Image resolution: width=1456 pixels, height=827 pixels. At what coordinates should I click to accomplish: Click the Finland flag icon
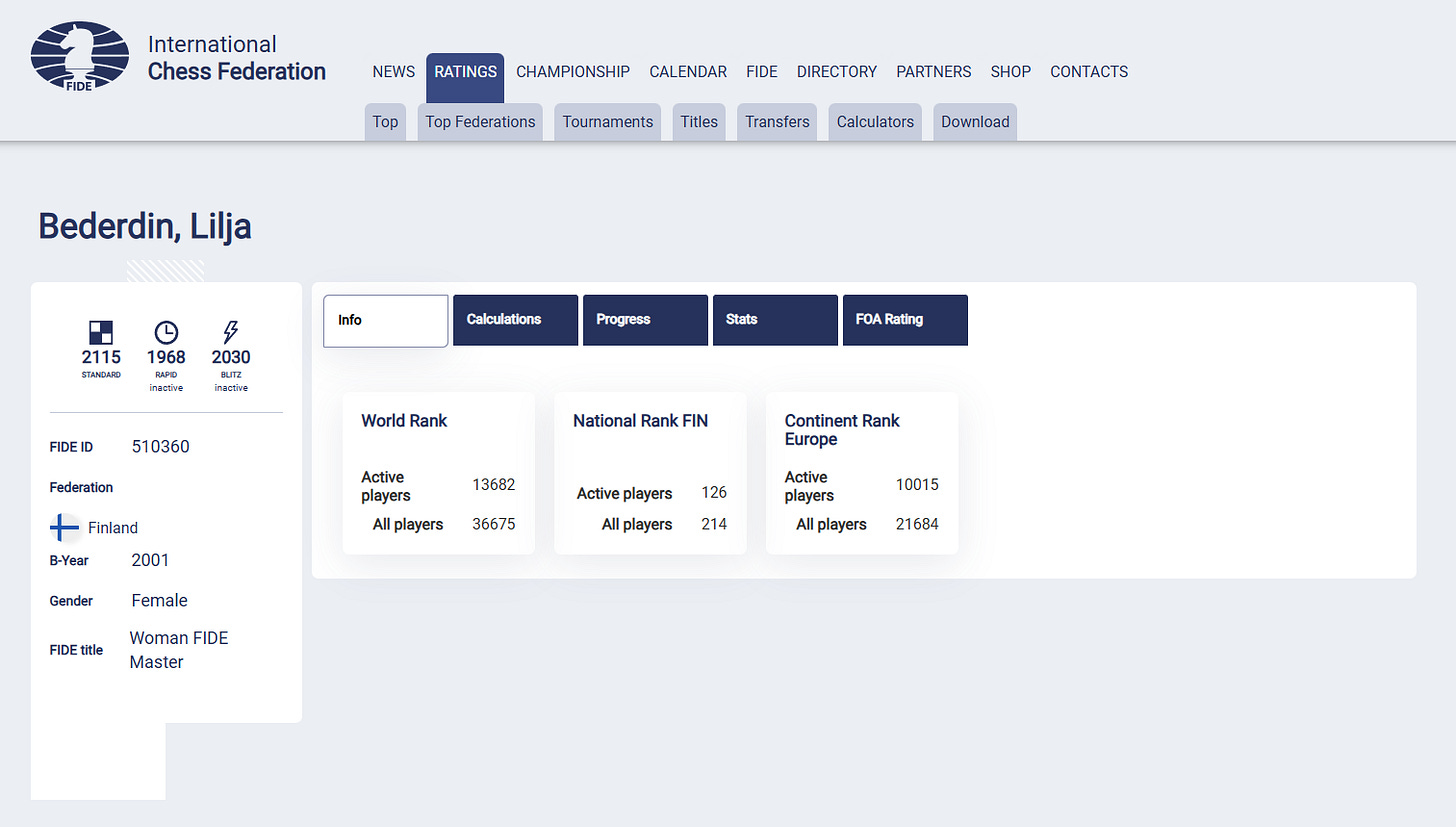(x=65, y=527)
